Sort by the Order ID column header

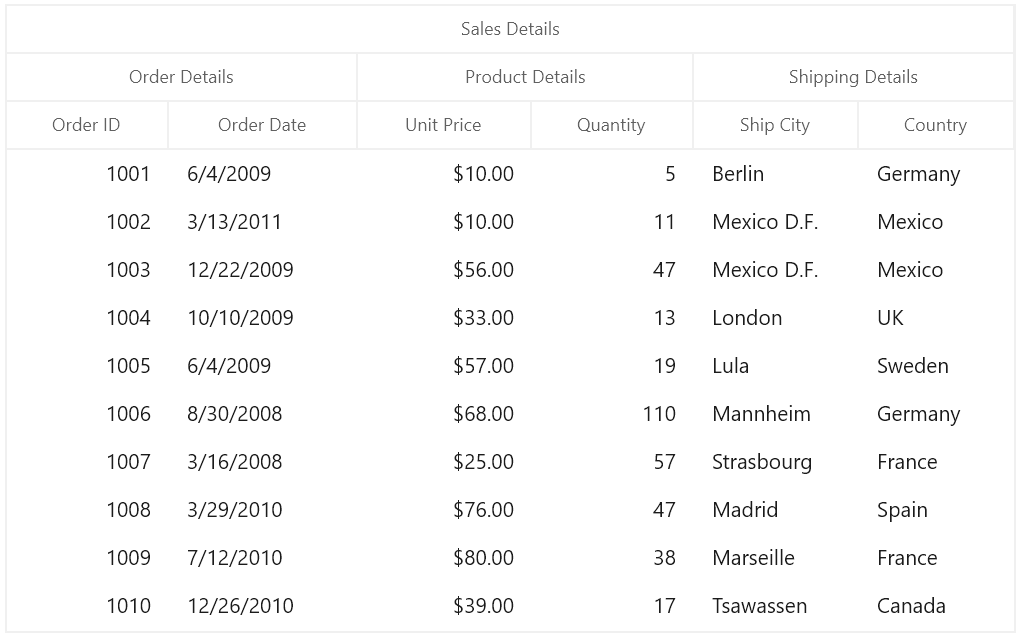coord(87,125)
